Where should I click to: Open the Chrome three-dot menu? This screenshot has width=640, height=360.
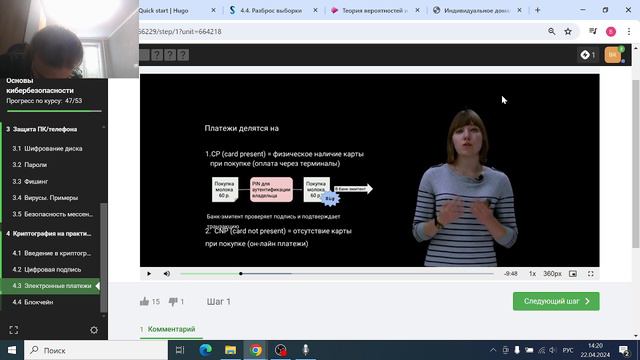click(x=629, y=31)
